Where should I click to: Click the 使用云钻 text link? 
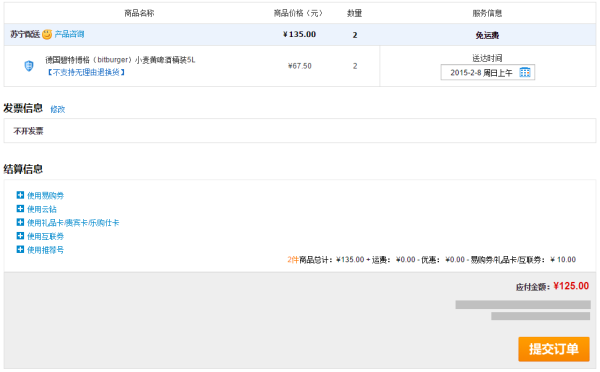pyautogui.click(x=42, y=209)
